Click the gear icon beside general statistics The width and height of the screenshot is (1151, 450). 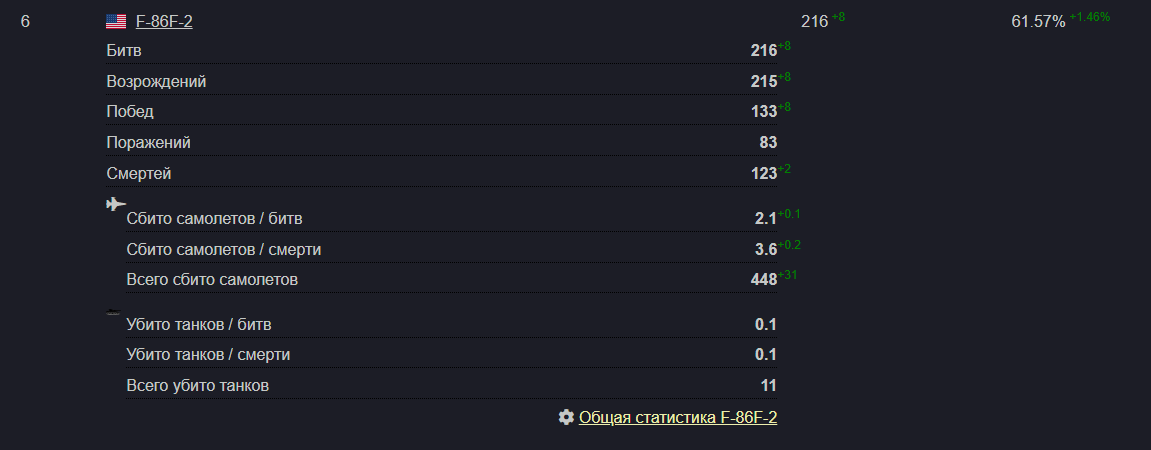(x=566, y=417)
